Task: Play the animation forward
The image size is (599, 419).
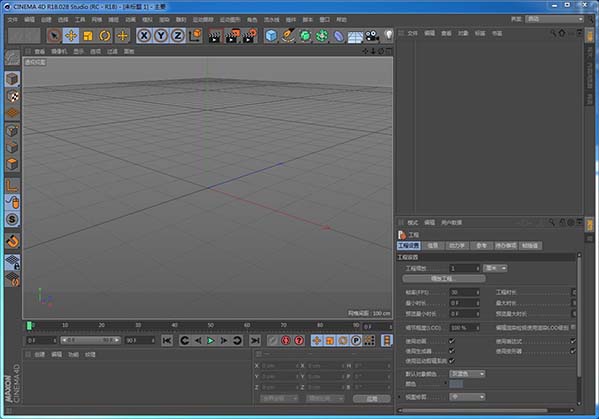Action: pyautogui.click(x=210, y=340)
